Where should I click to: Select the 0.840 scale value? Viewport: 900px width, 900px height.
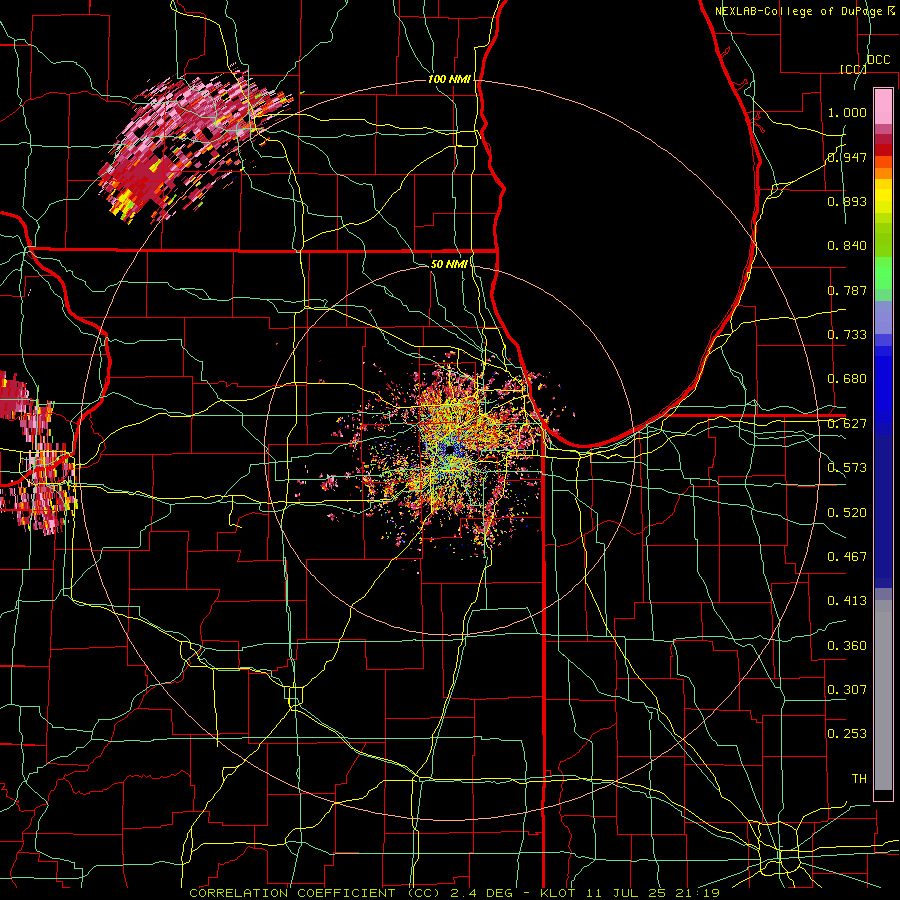coord(847,246)
